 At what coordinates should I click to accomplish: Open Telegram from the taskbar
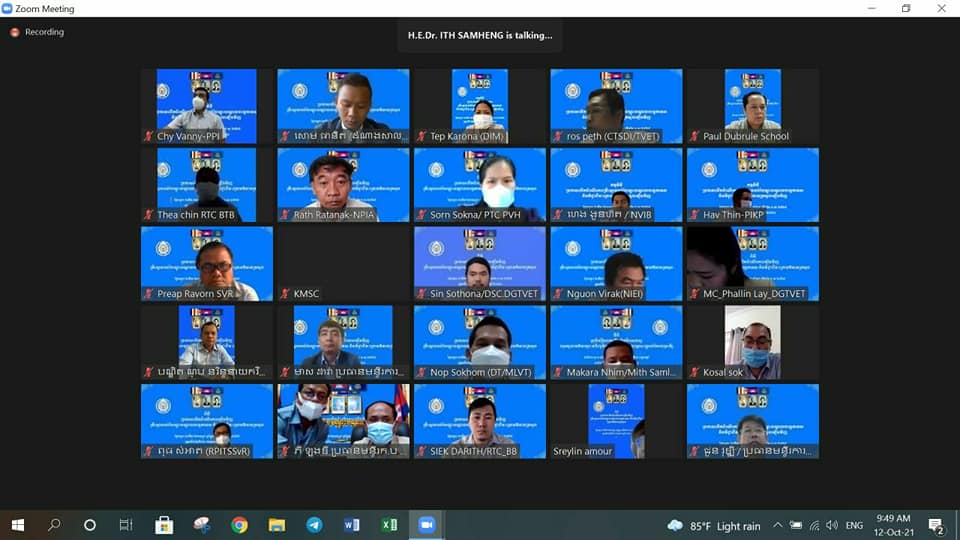click(314, 525)
